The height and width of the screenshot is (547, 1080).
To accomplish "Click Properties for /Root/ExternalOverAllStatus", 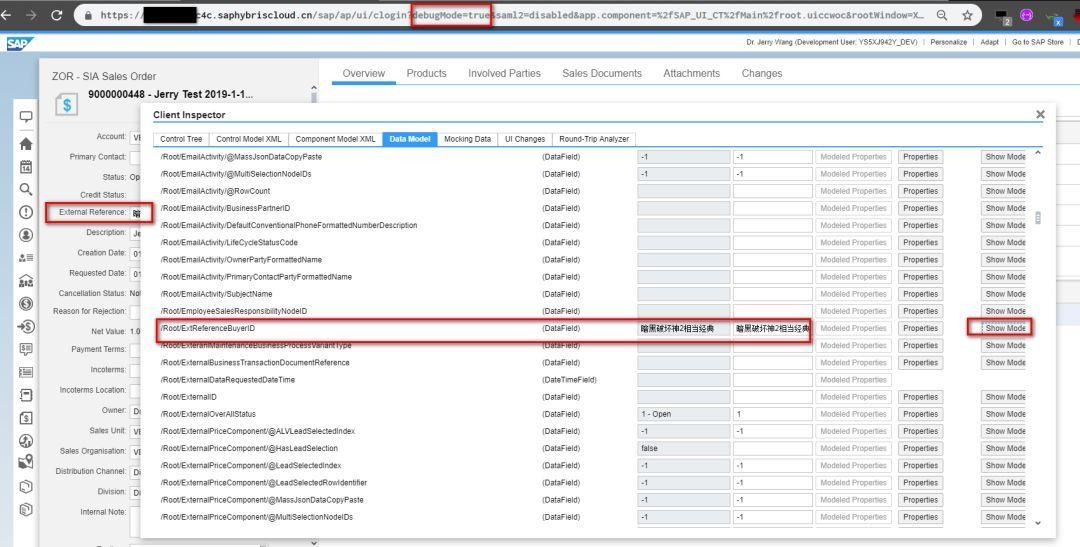I will pos(921,414).
